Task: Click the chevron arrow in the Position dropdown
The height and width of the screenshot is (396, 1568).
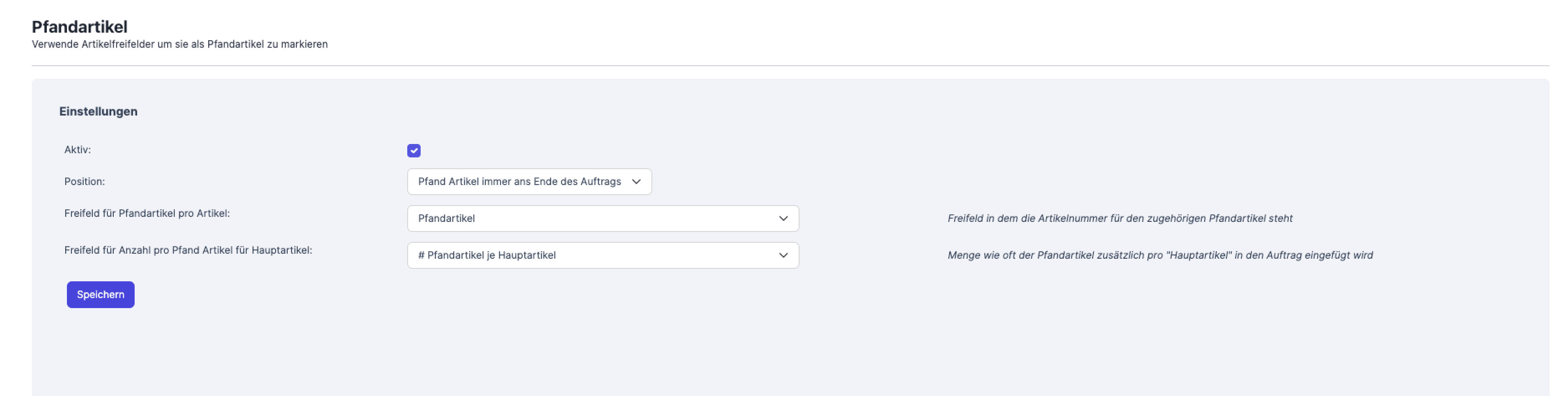Action: coord(636,182)
